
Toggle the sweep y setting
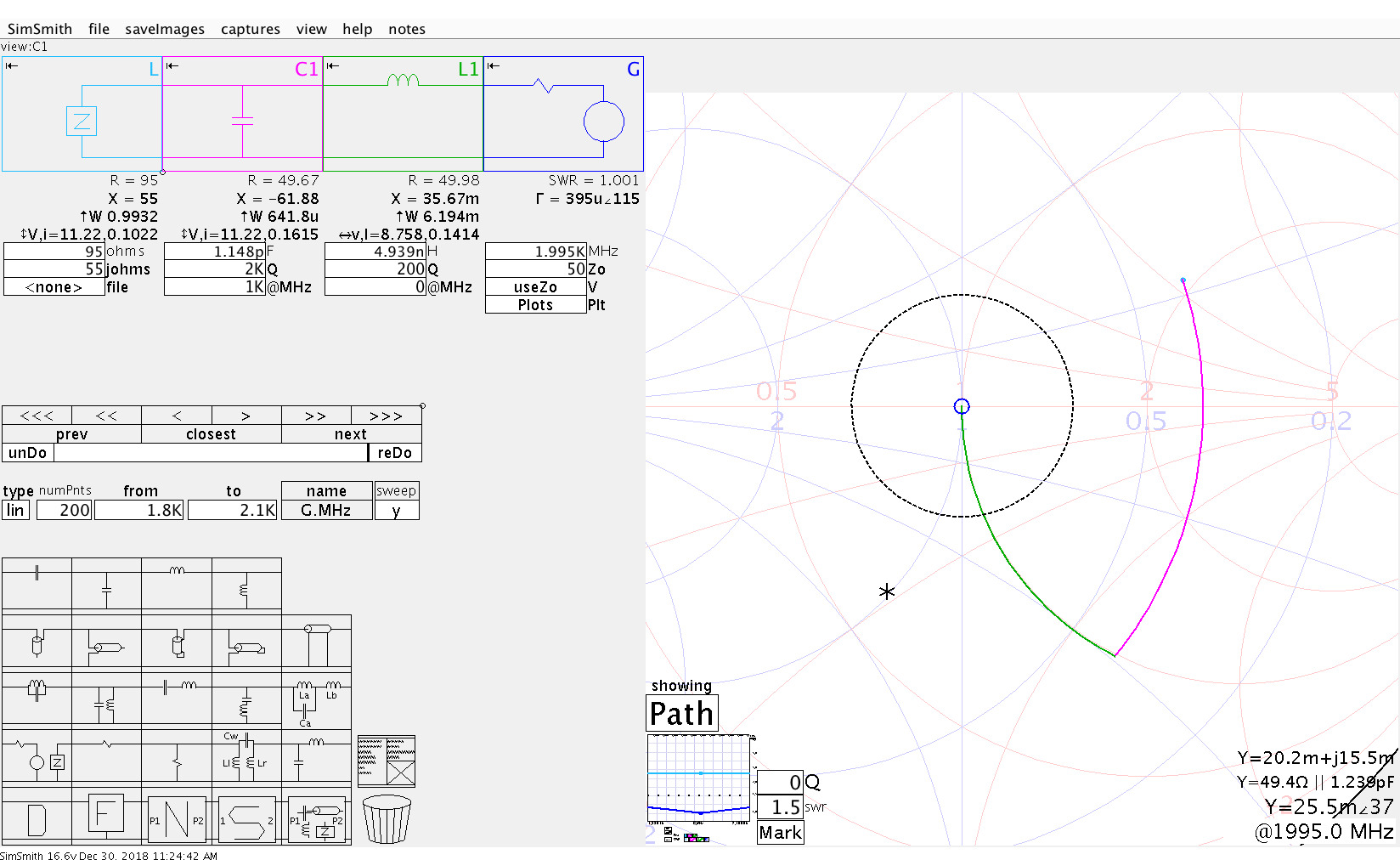[396, 510]
